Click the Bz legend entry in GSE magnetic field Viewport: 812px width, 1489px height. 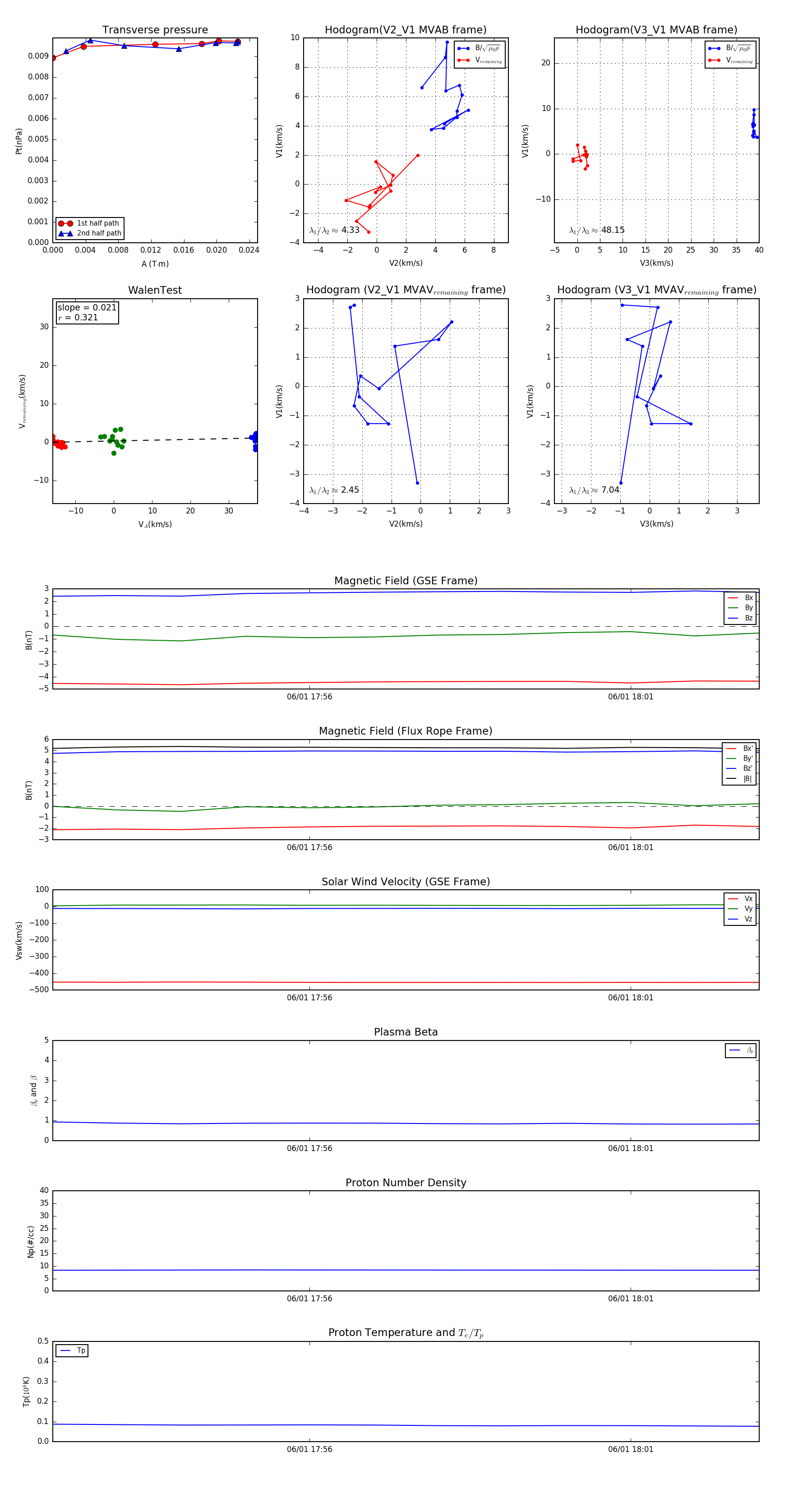[740, 618]
